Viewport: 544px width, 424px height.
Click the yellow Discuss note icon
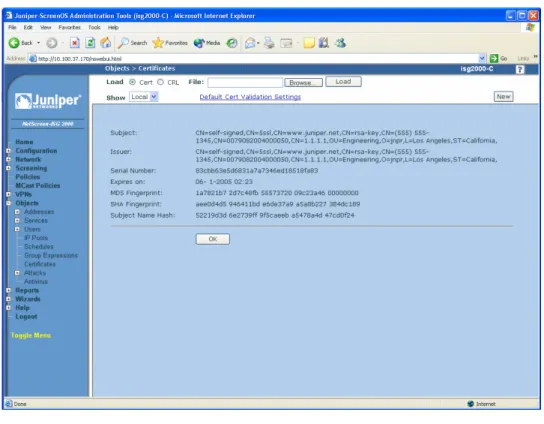tap(309, 43)
